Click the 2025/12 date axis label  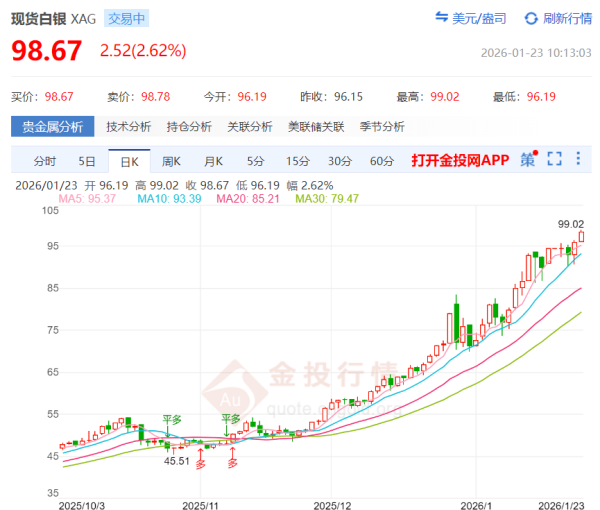[x=332, y=505]
